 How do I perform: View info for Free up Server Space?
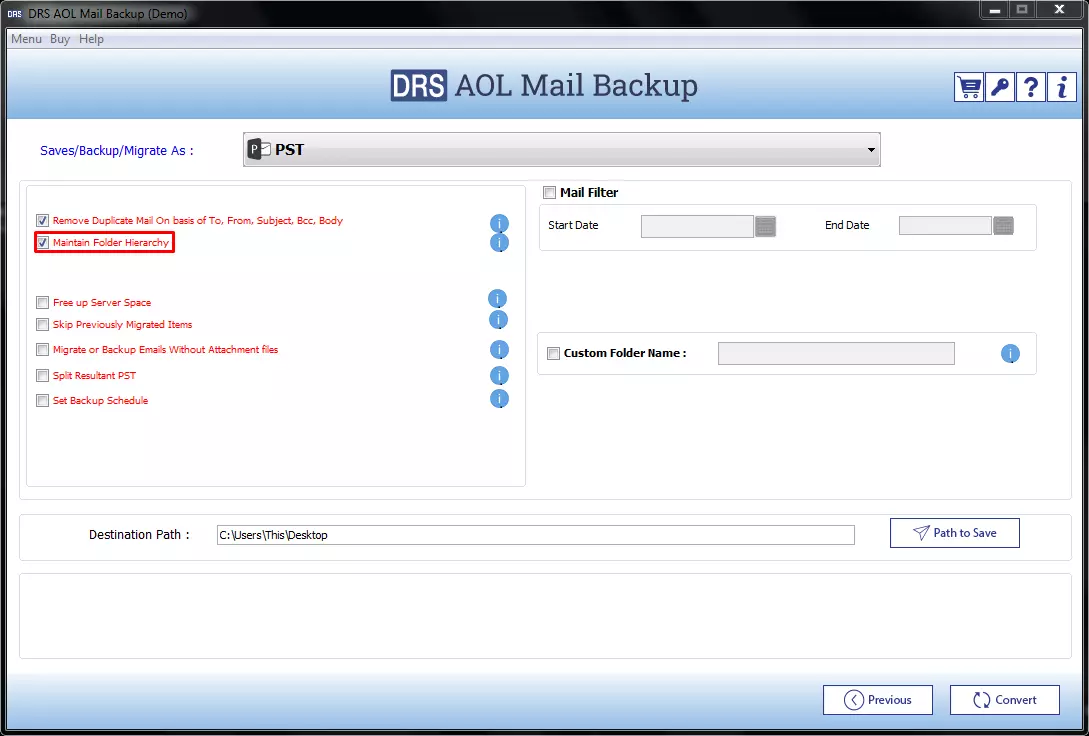pos(497,299)
